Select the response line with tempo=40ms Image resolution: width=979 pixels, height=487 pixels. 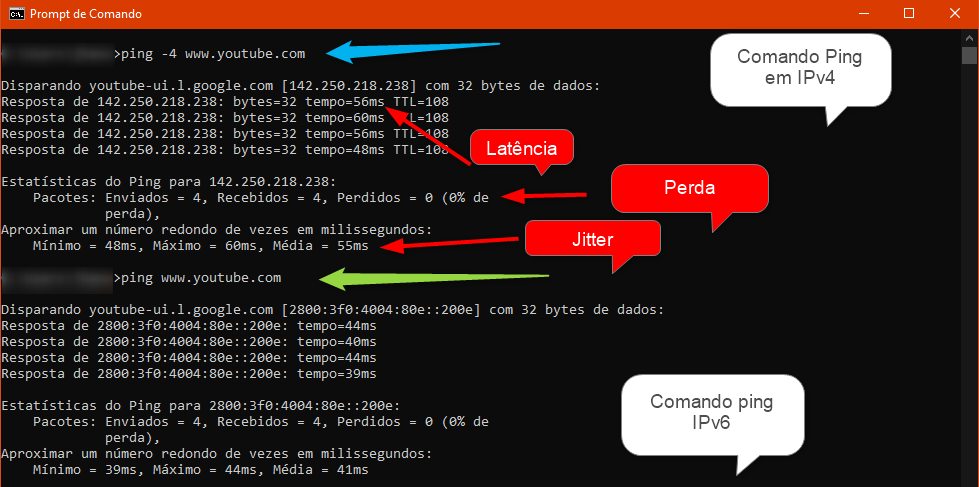coord(189,342)
